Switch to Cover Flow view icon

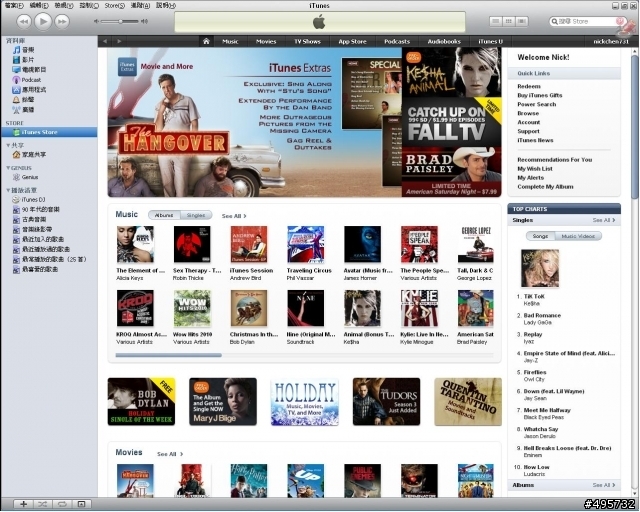click(x=522, y=21)
